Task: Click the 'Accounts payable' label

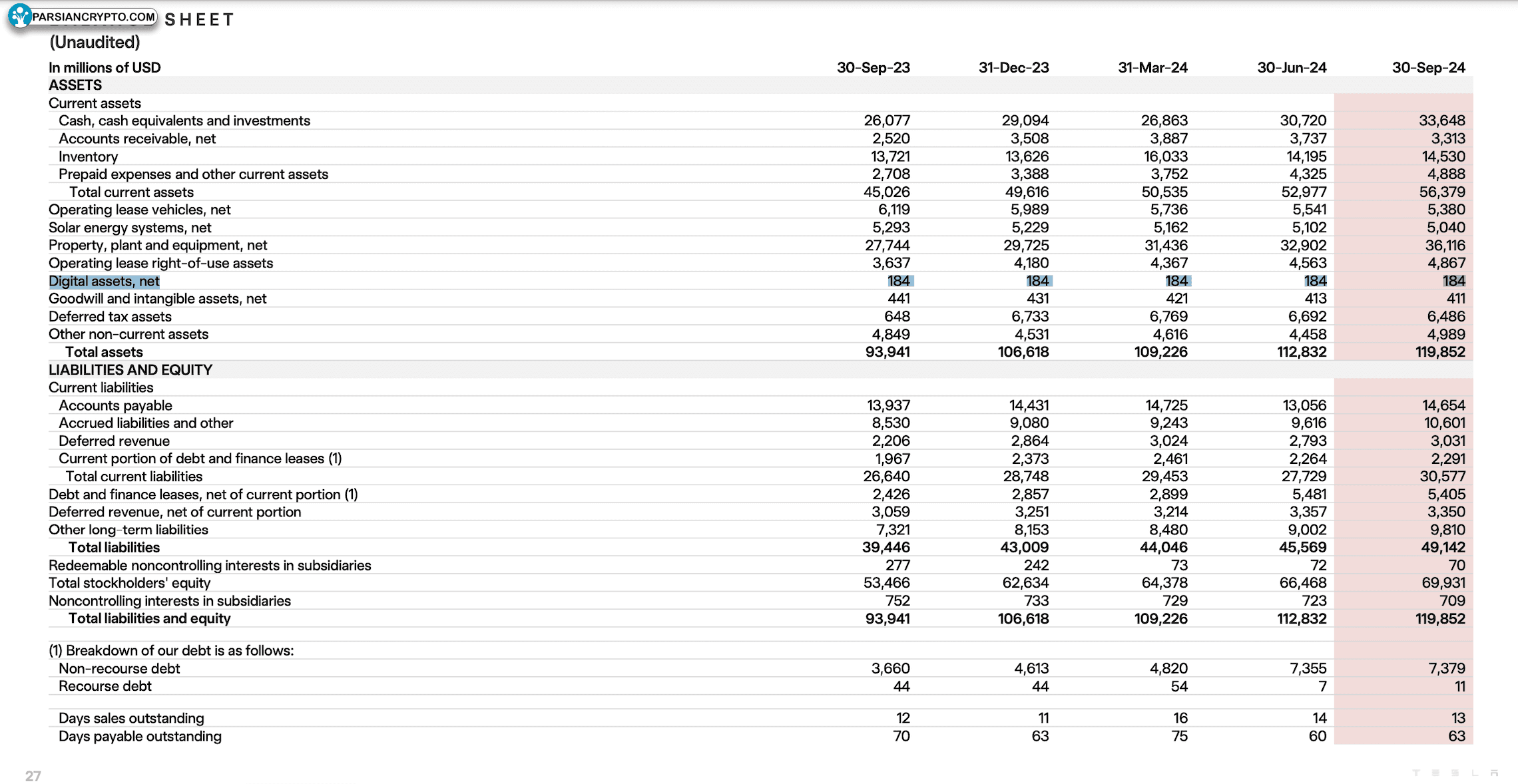Action: click(115, 405)
